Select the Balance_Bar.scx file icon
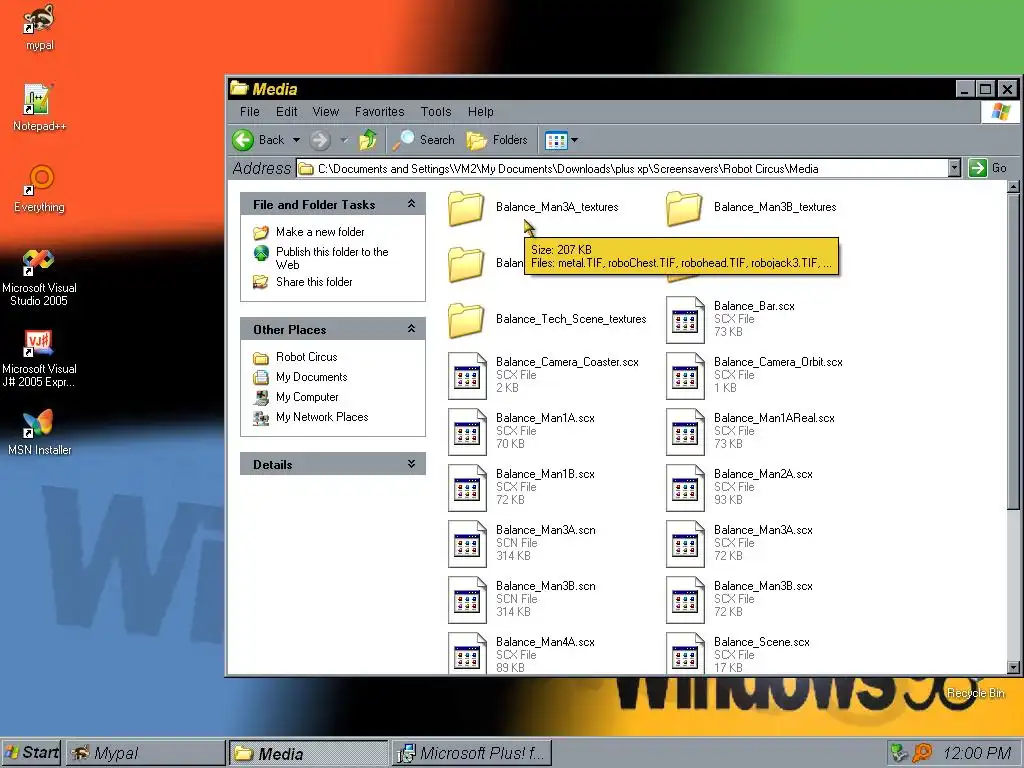 pyautogui.click(x=685, y=319)
